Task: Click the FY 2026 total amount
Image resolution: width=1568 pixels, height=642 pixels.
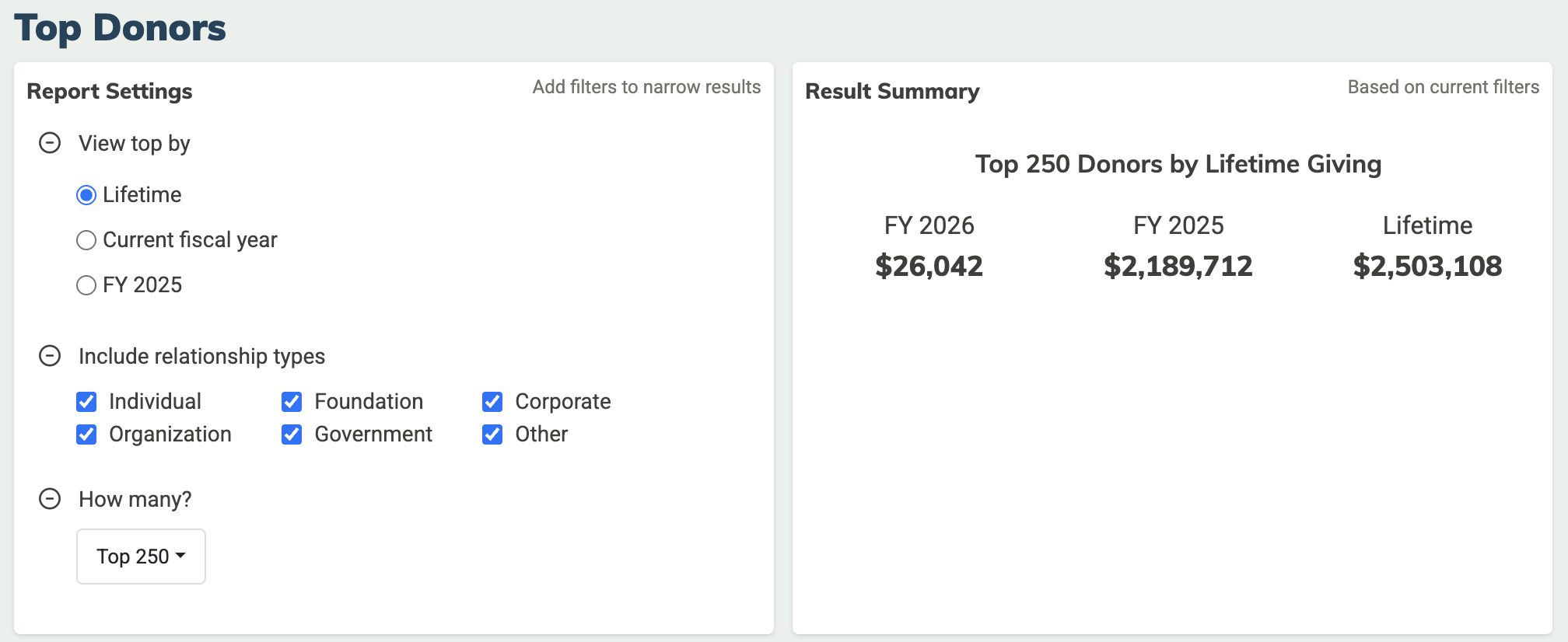Action: point(929,267)
